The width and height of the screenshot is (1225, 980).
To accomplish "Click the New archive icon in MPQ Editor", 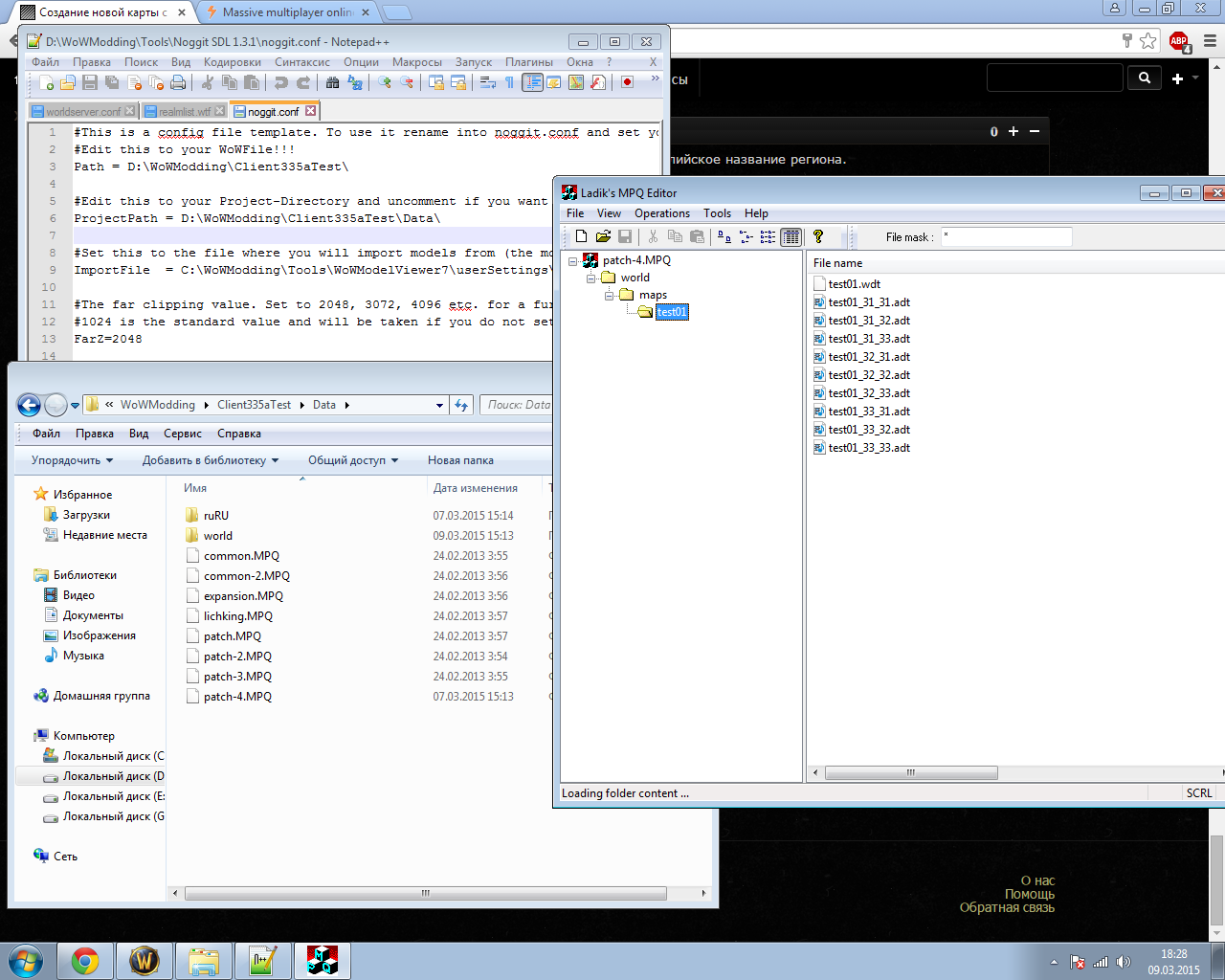I will 581,236.
